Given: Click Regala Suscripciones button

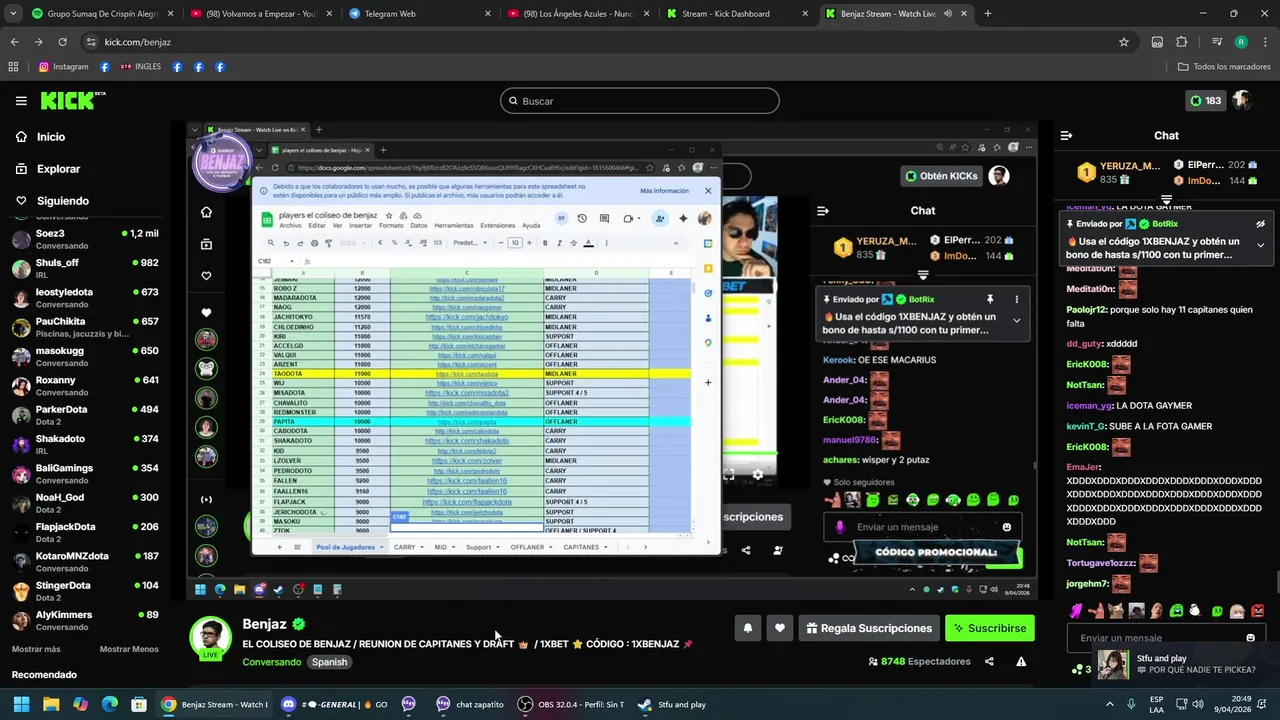Looking at the screenshot, I should [x=869, y=628].
